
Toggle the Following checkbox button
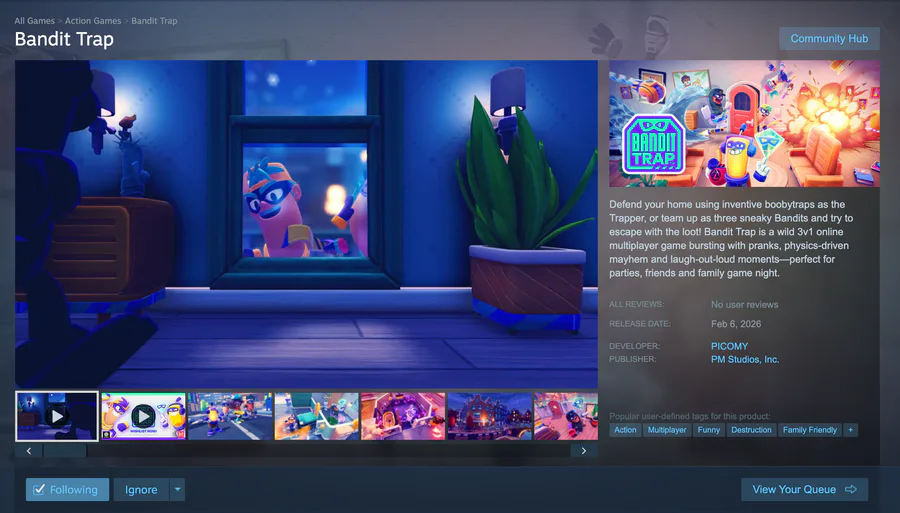(67, 489)
